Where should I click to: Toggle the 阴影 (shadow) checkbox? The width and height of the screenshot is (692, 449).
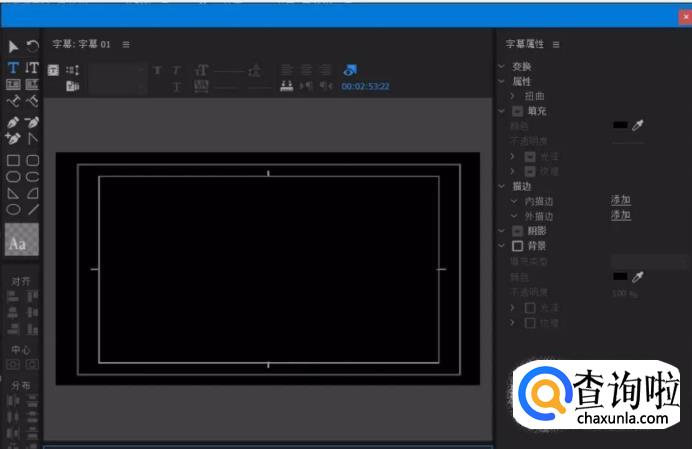[518, 230]
